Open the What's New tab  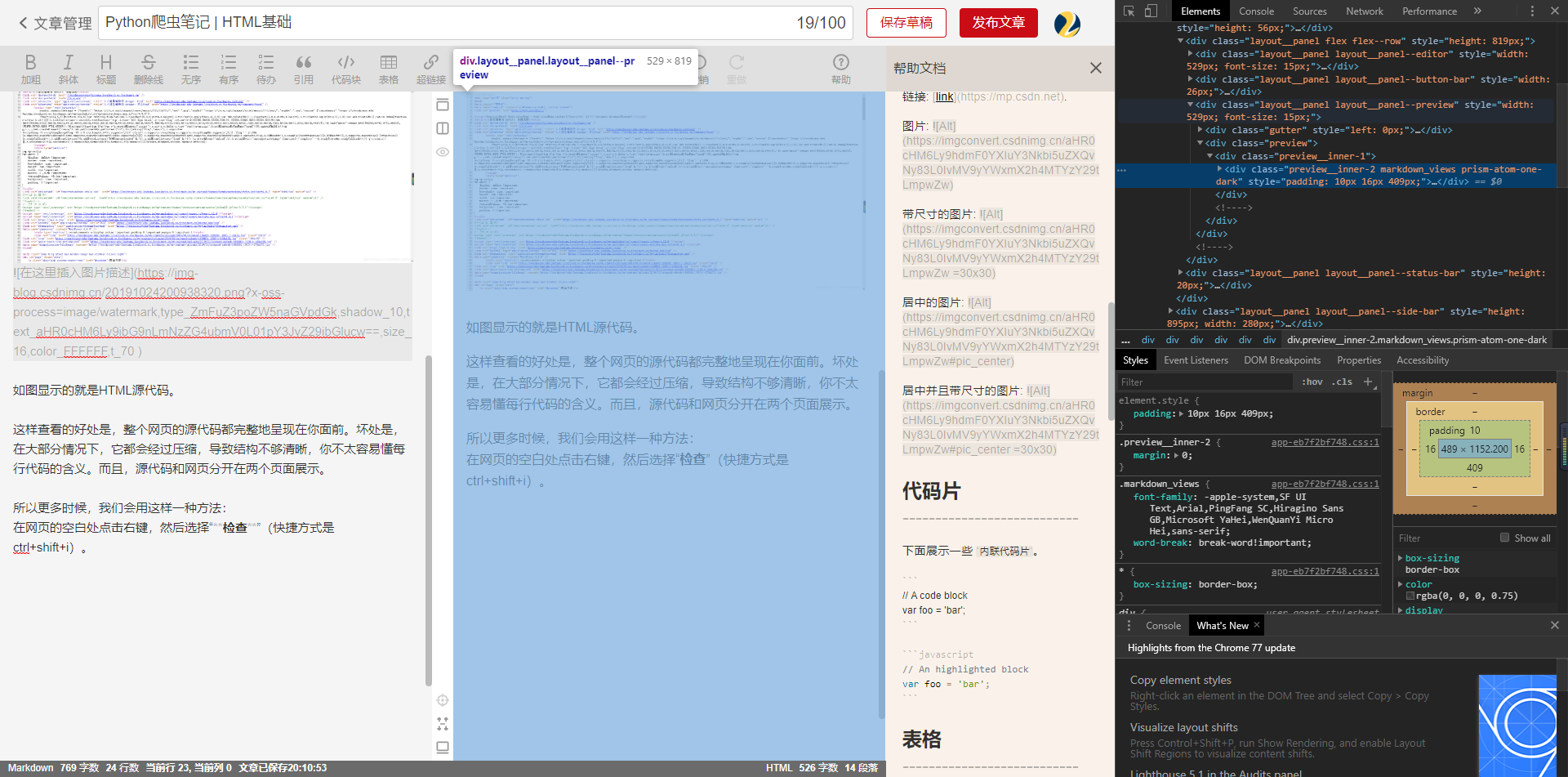pyautogui.click(x=1222, y=625)
